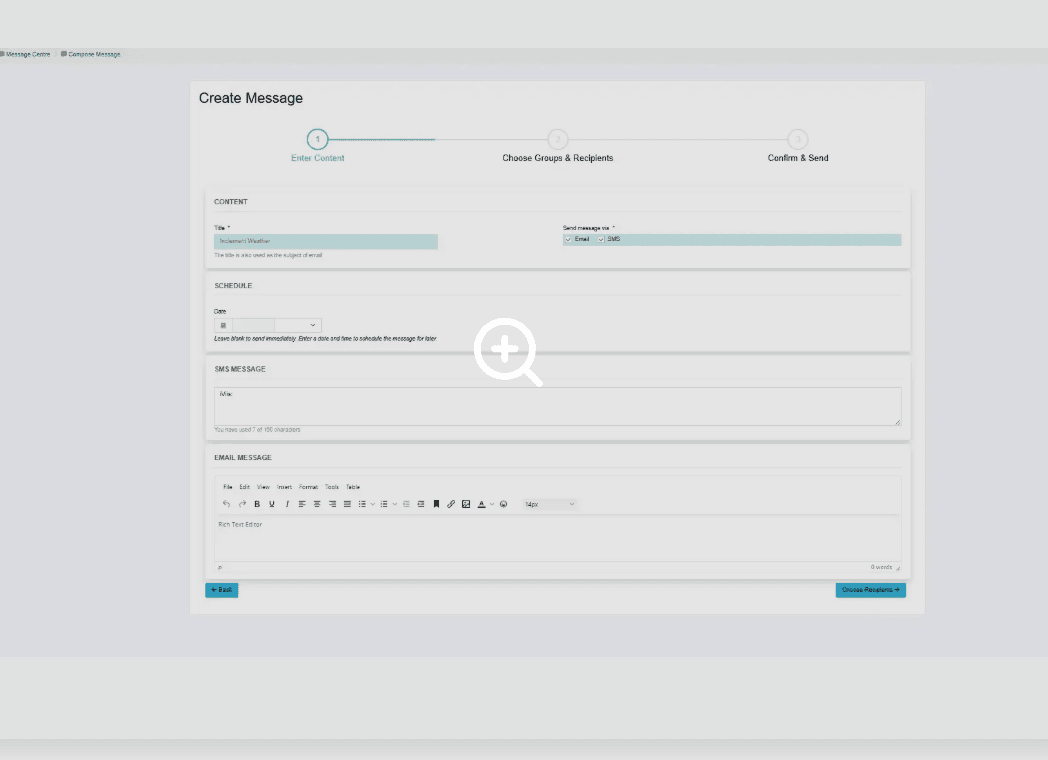
Task: Open the Compose Message breadcrumb link
Action: [94, 54]
